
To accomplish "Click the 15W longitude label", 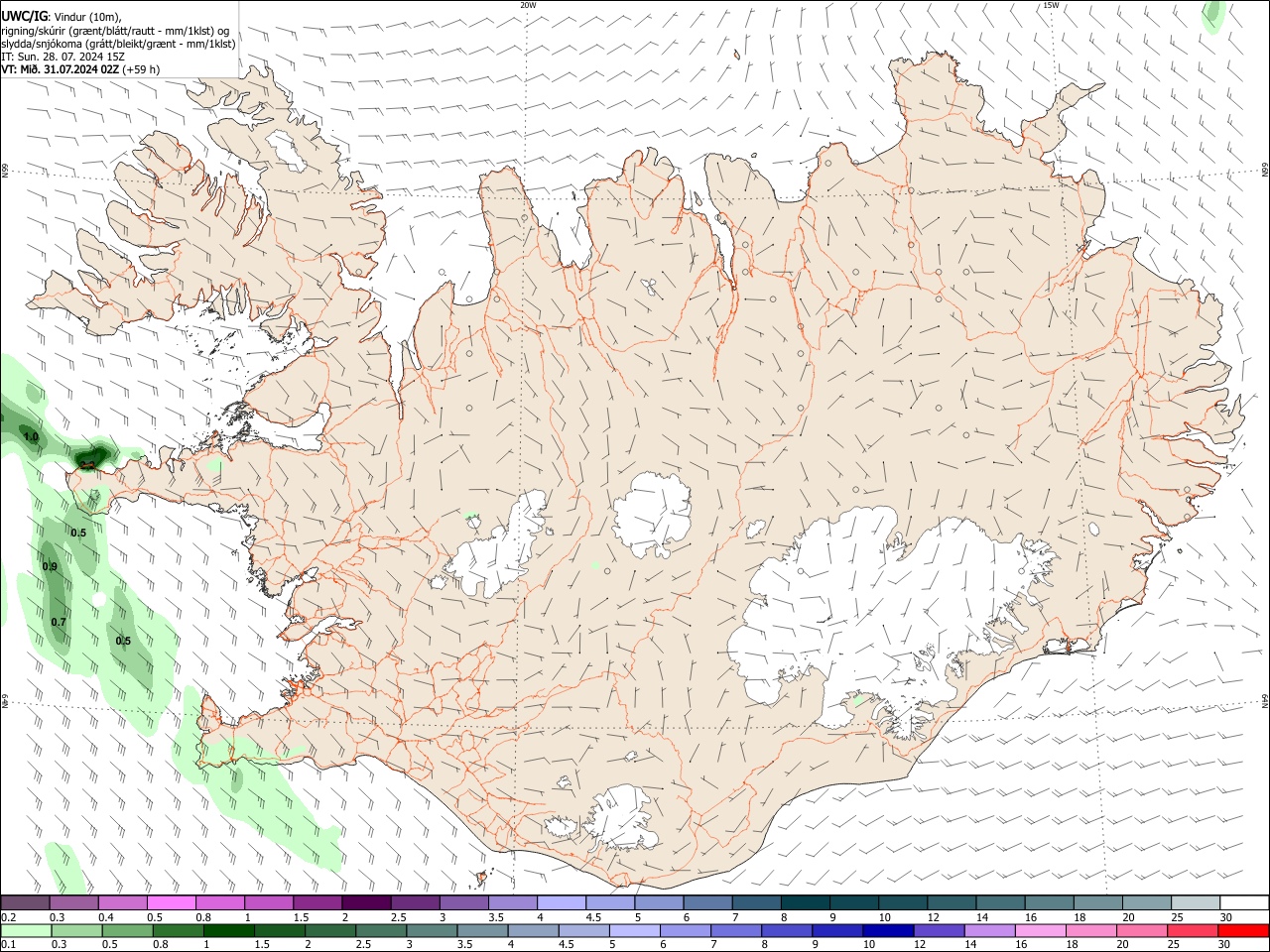I will 1051,5.
